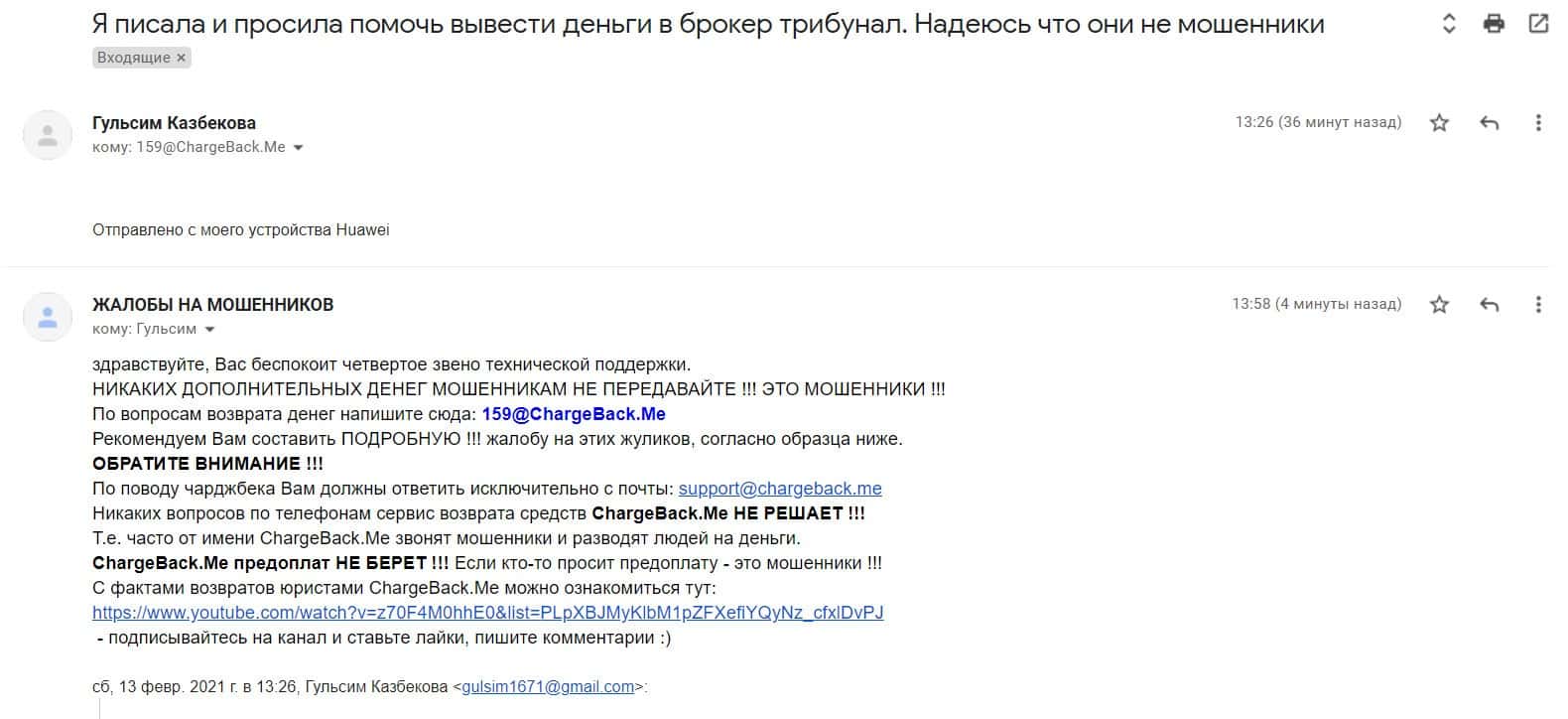Image resolution: width=1568 pixels, height=719 pixels.
Task: Reply to the ЖАЛОБЫ НА МОШЕННИКОВ message
Action: (1489, 305)
